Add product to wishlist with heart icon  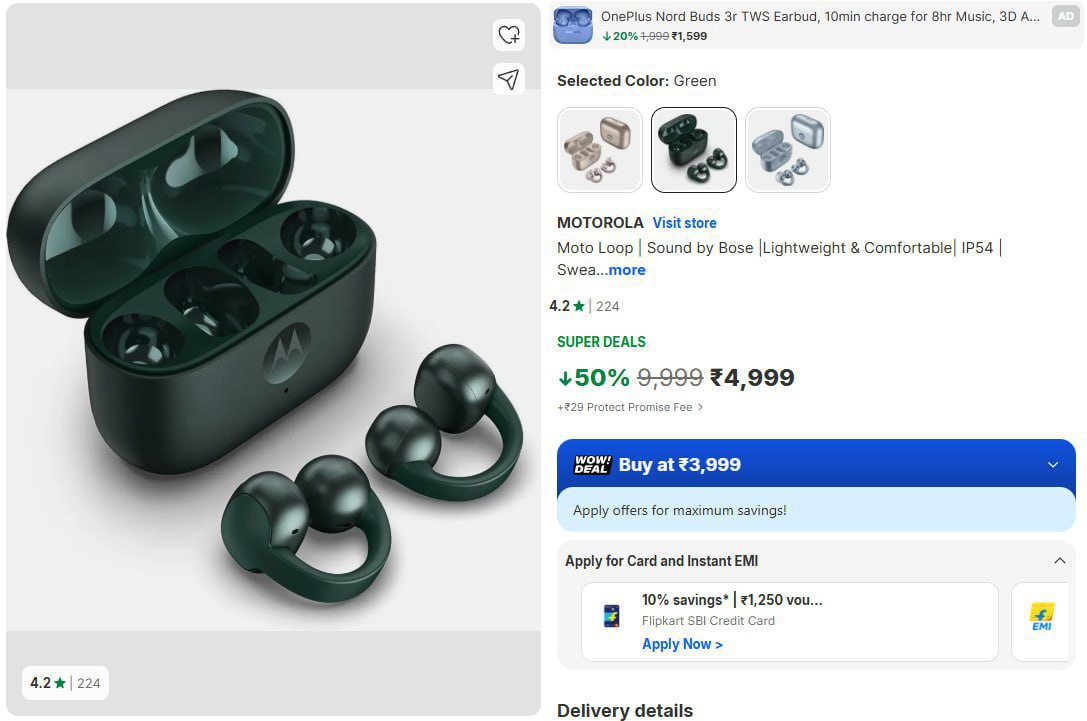coord(509,35)
